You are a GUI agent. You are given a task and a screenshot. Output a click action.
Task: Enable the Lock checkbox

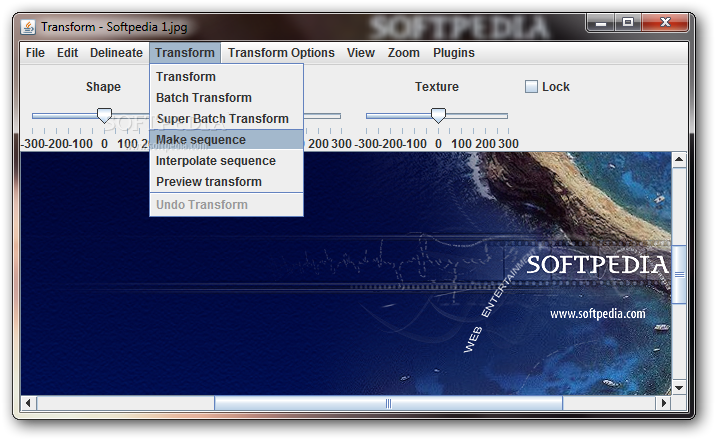(x=531, y=87)
